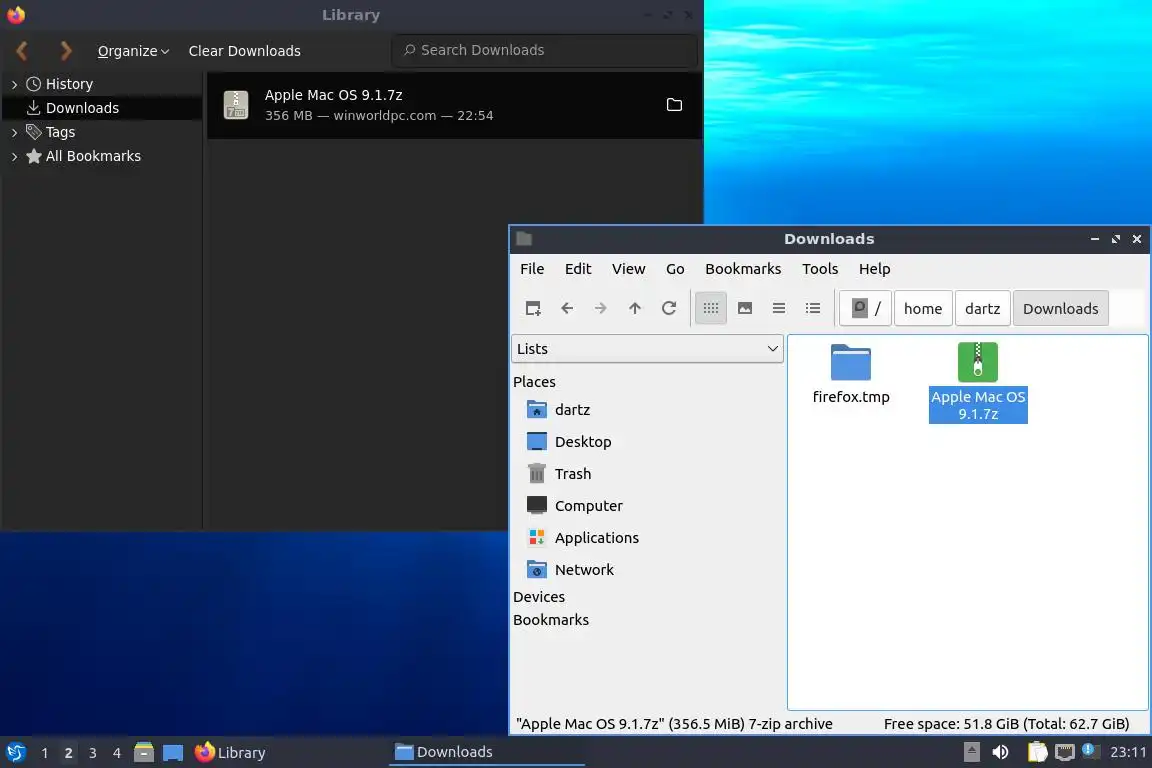Click the Devices heading in side pane

tap(539, 597)
